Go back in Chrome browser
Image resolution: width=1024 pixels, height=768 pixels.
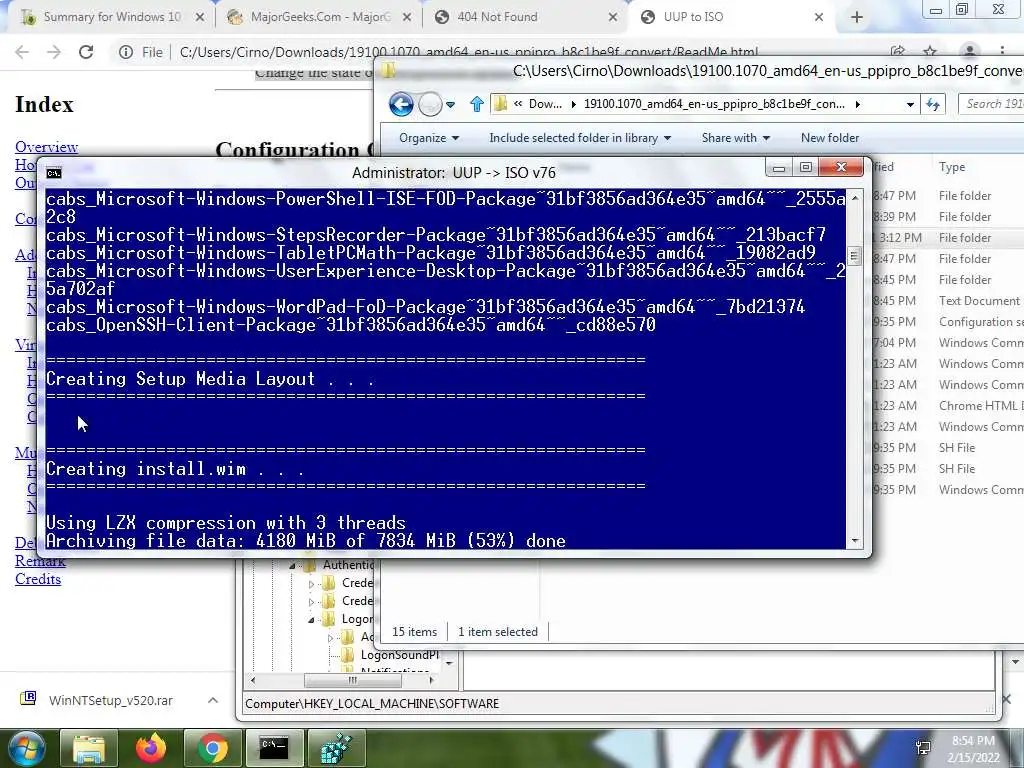click(x=22, y=52)
